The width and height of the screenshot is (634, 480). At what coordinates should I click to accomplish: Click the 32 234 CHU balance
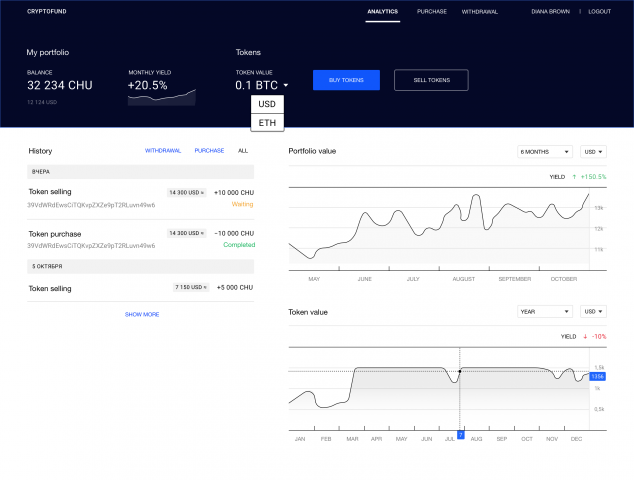pos(60,85)
